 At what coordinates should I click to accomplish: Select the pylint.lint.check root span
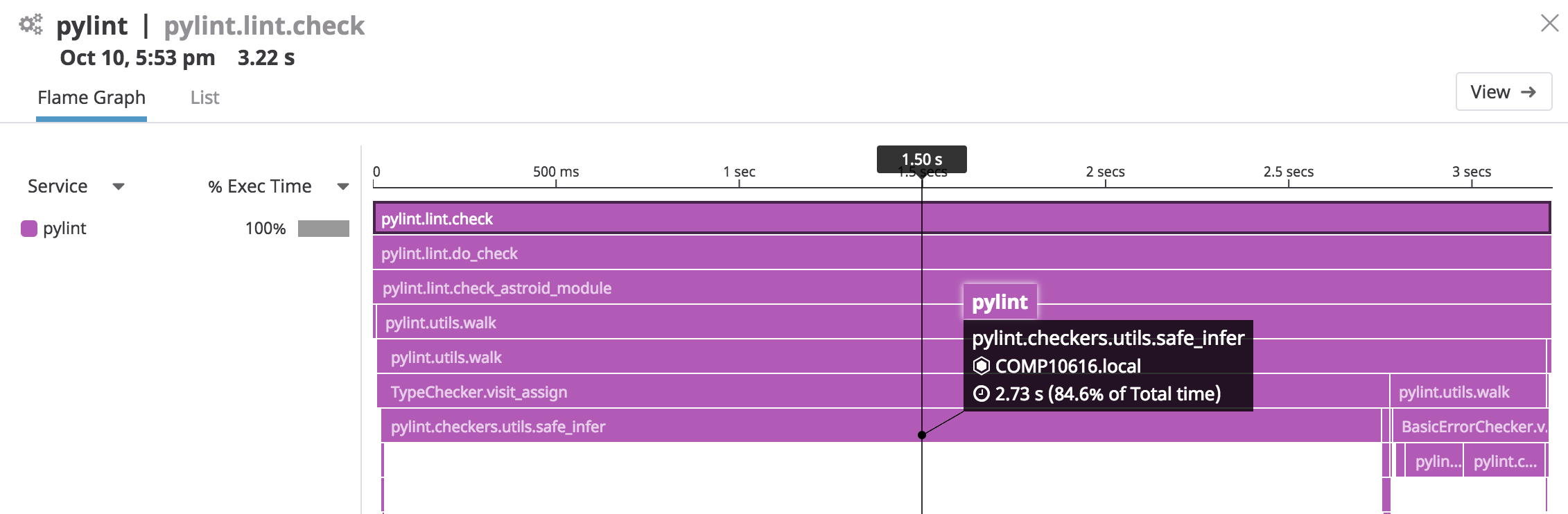point(962,218)
